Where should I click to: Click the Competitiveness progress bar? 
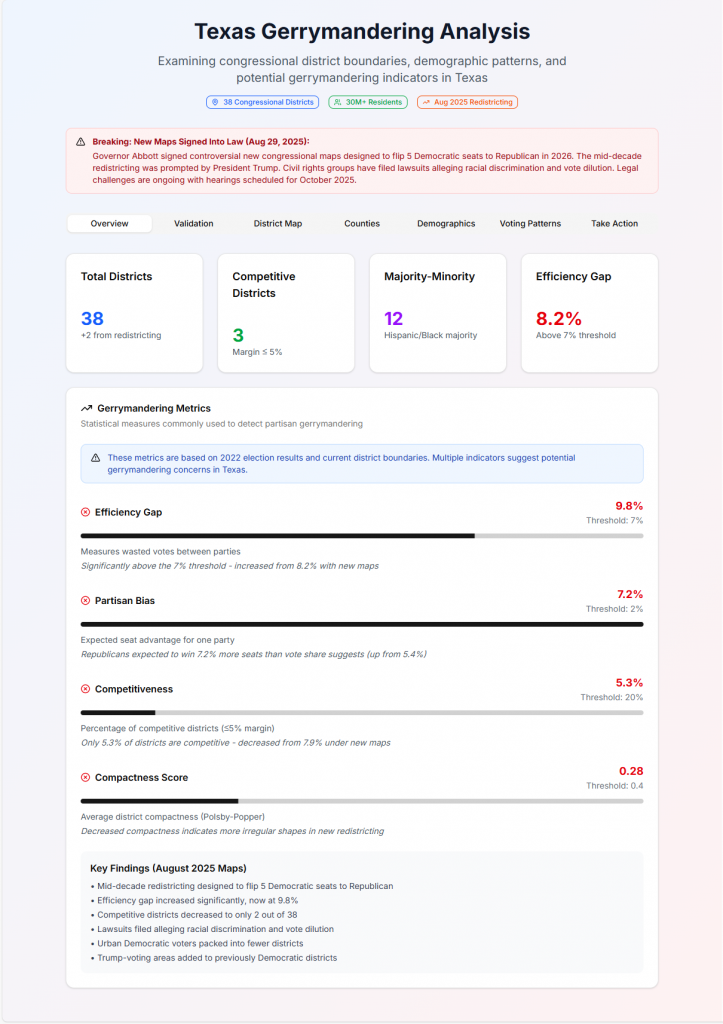point(361,713)
